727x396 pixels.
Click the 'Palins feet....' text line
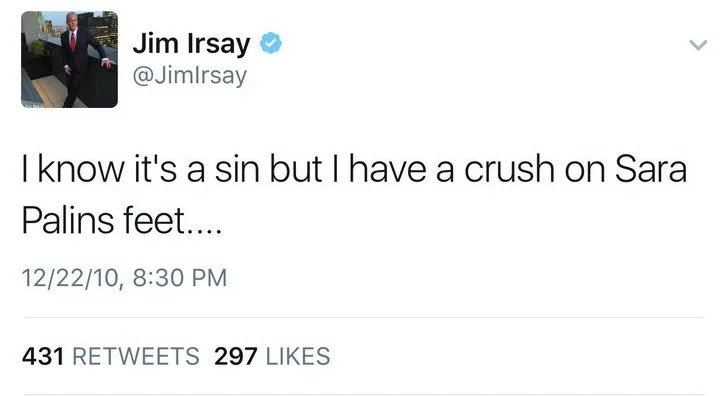tap(122, 220)
